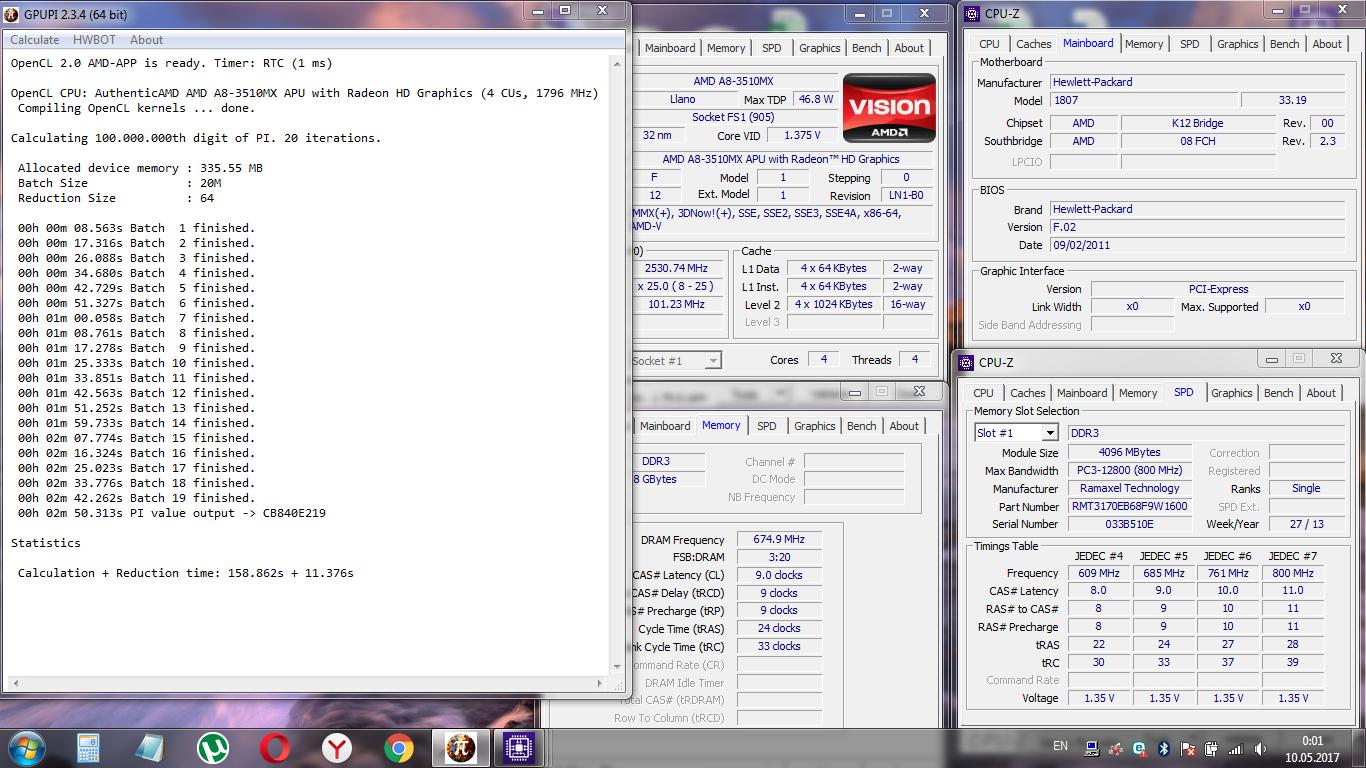1366x768 pixels.
Task: Open Yandex Browser from the taskbar
Action: [x=336, y=747]
